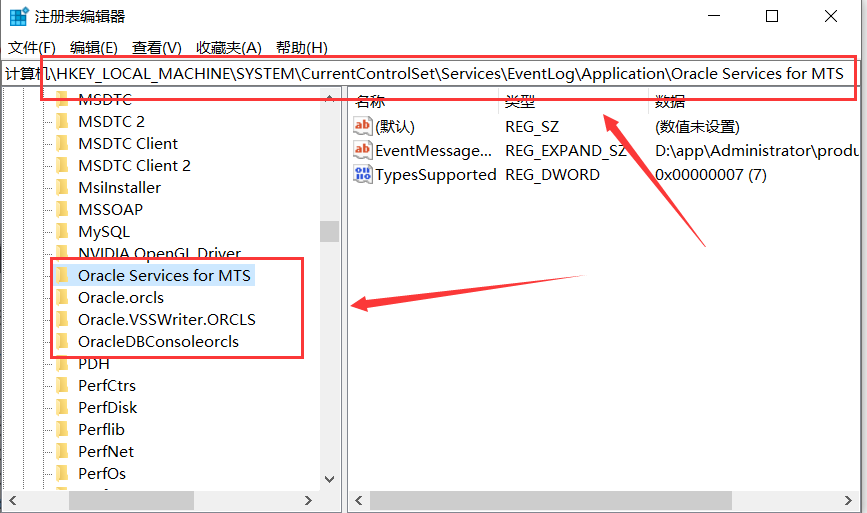Open the 帮助(H) menu
Viewport: 867px width, 513px height.
click(301, 48)
